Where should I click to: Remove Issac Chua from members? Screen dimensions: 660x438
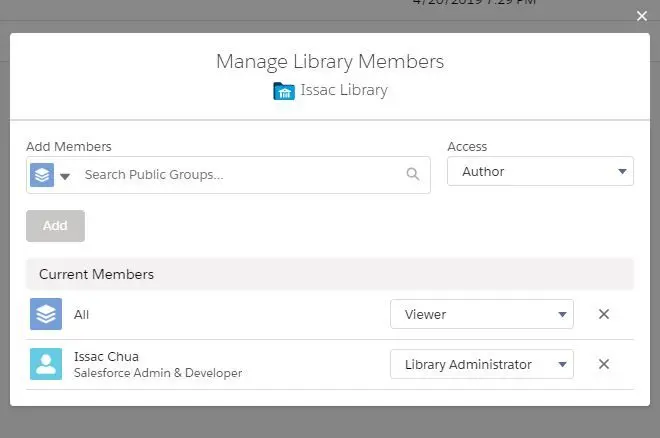(604, 364)
